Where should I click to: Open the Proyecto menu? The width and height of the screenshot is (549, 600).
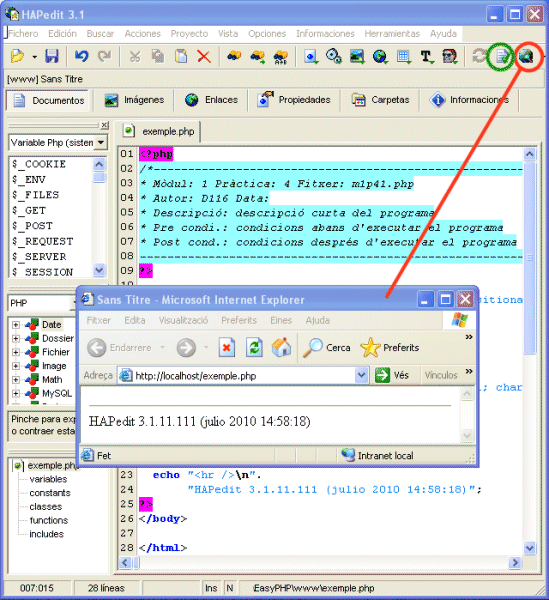[189, 34]
